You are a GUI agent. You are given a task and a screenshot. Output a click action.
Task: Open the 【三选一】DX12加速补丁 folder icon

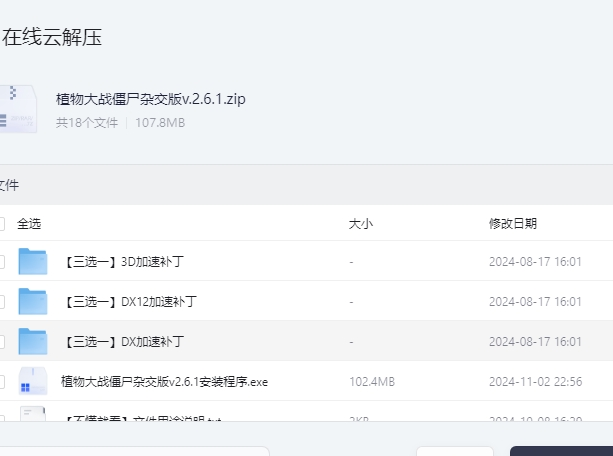(x=33, y=302)
